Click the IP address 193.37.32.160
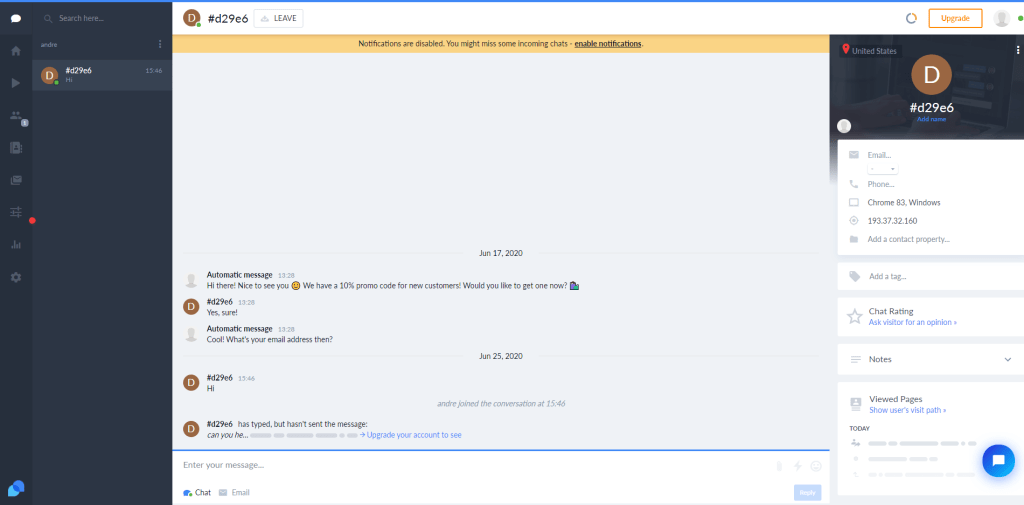Screen dimensions: 1024x505 (892, 221)
